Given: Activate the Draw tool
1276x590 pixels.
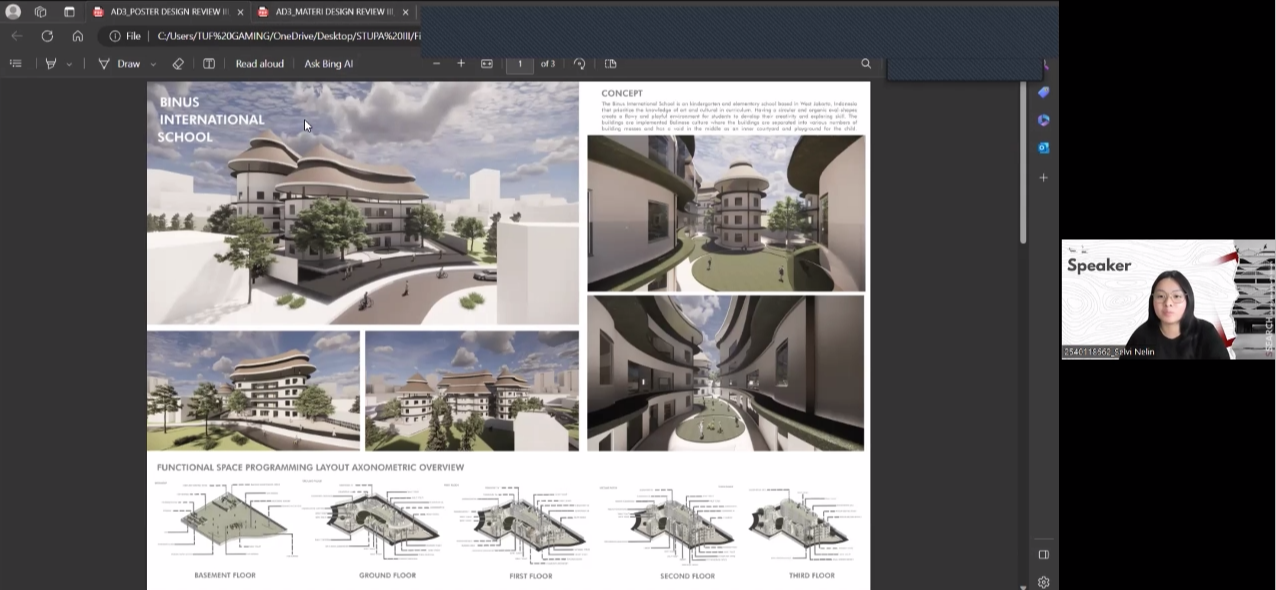Looking at the screenshot, I should pos(119,63).
